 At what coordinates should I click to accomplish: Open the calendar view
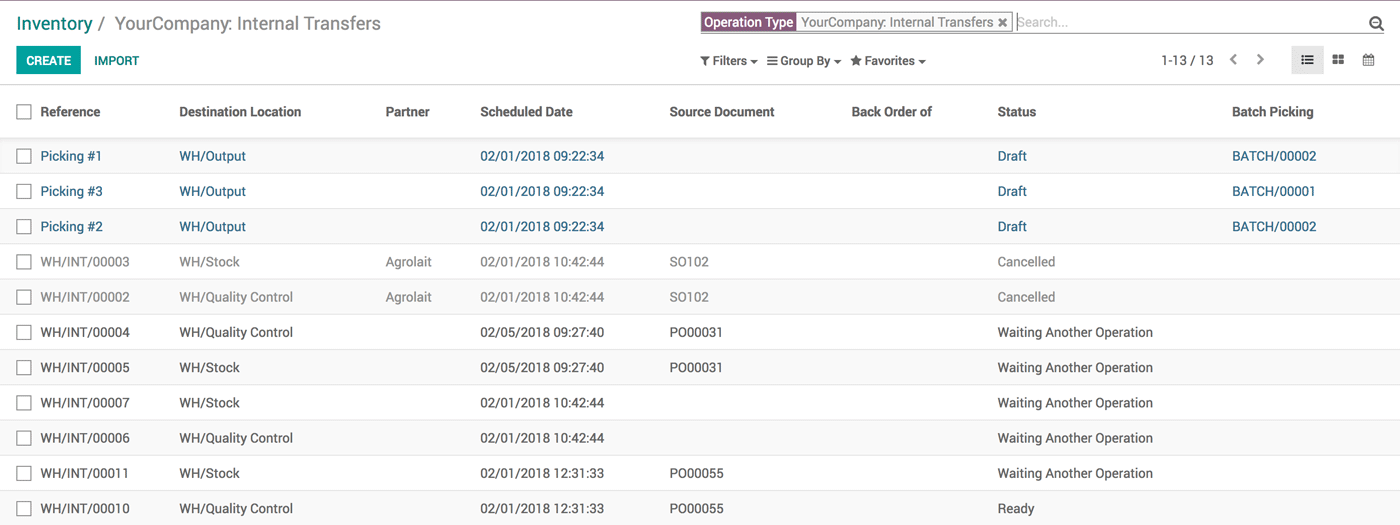pos(1368,61)
